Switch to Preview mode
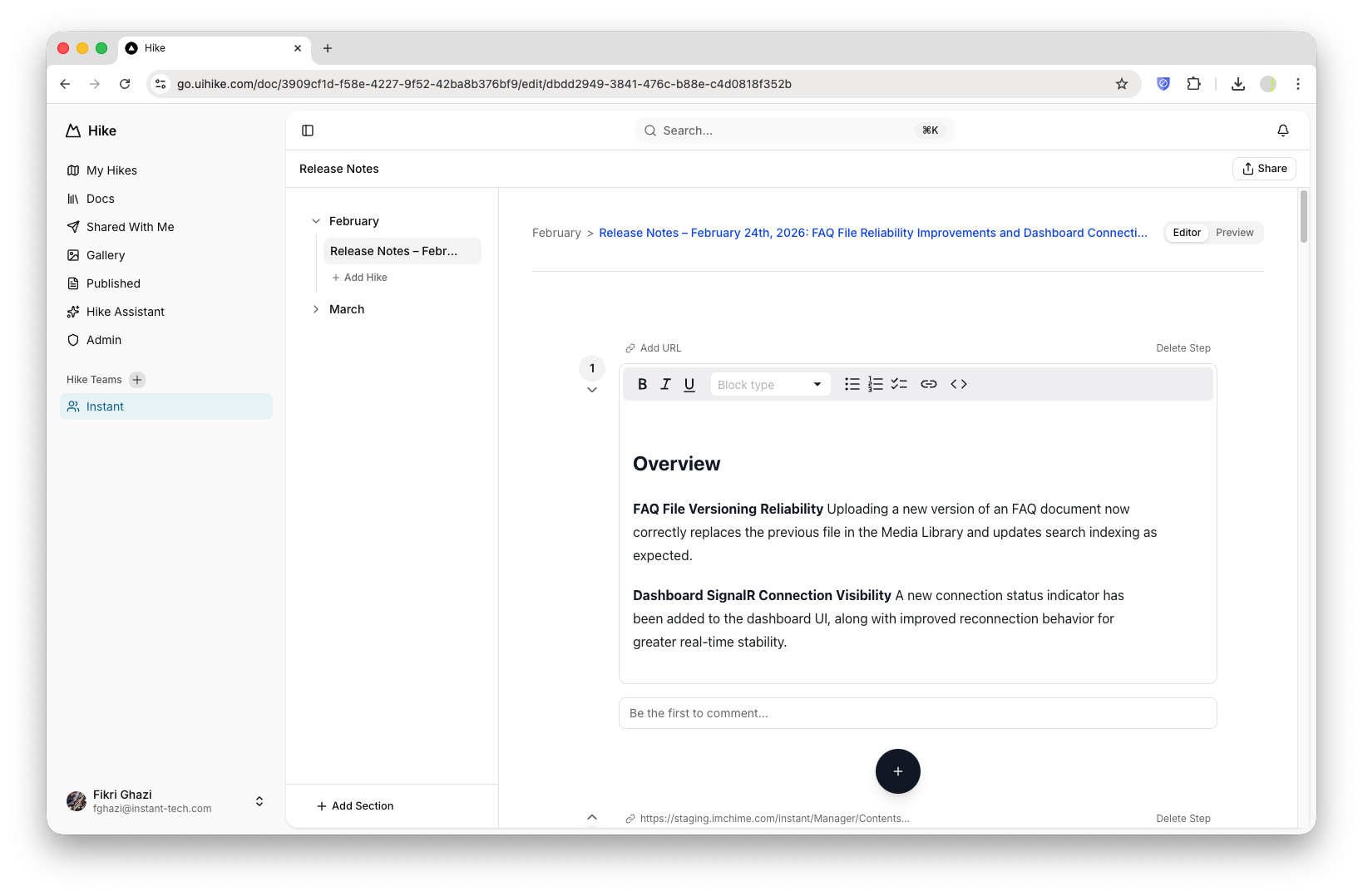The height and width of the screenshot is (896, 1363). coord(1235,233)
